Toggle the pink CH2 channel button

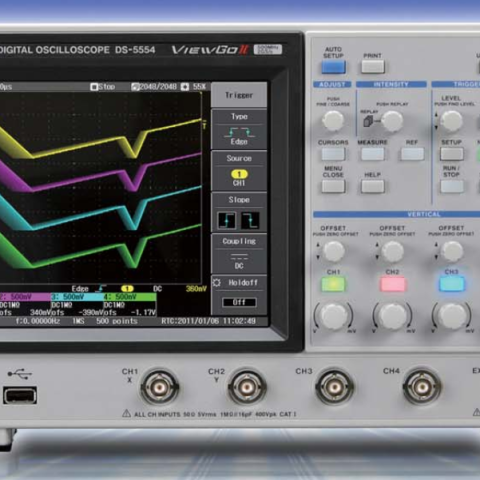(x=393, y=284)
